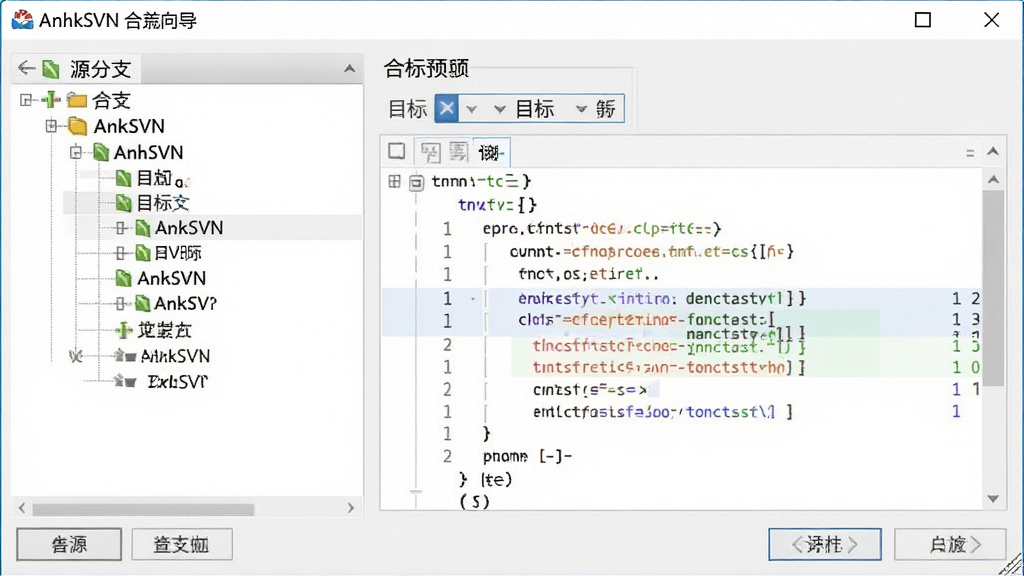The image size is (1024, 576).
Task: Click the green branch icon in the 源分支 header
Action: [51, 69]
